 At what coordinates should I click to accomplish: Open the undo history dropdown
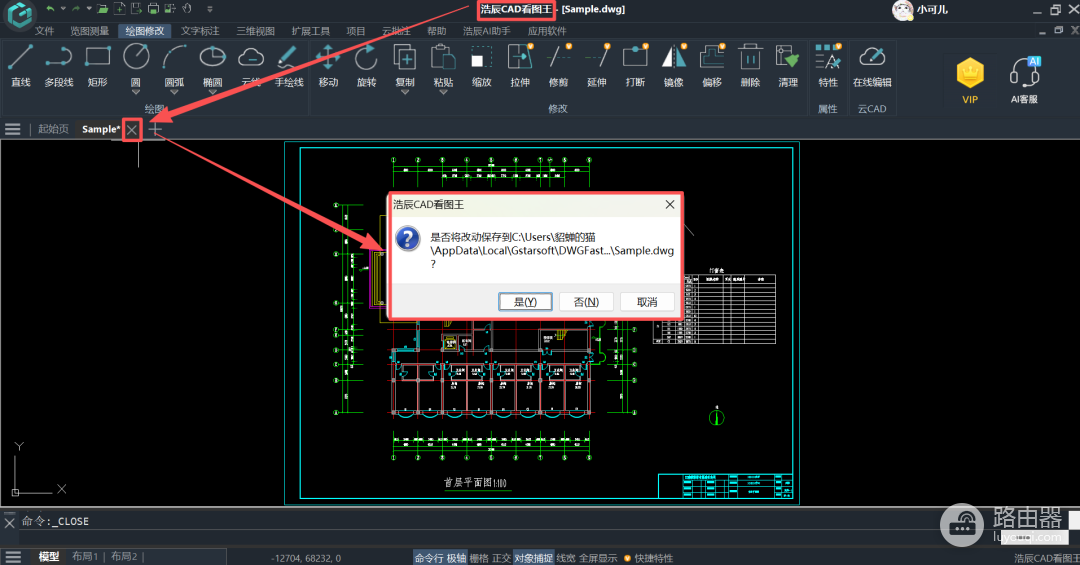63,9
